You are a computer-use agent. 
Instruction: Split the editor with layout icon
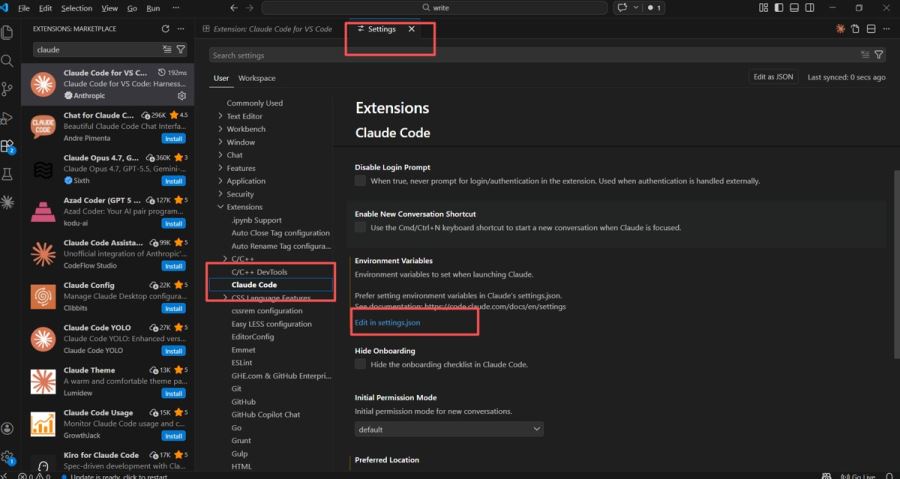(x=871, y=29)
